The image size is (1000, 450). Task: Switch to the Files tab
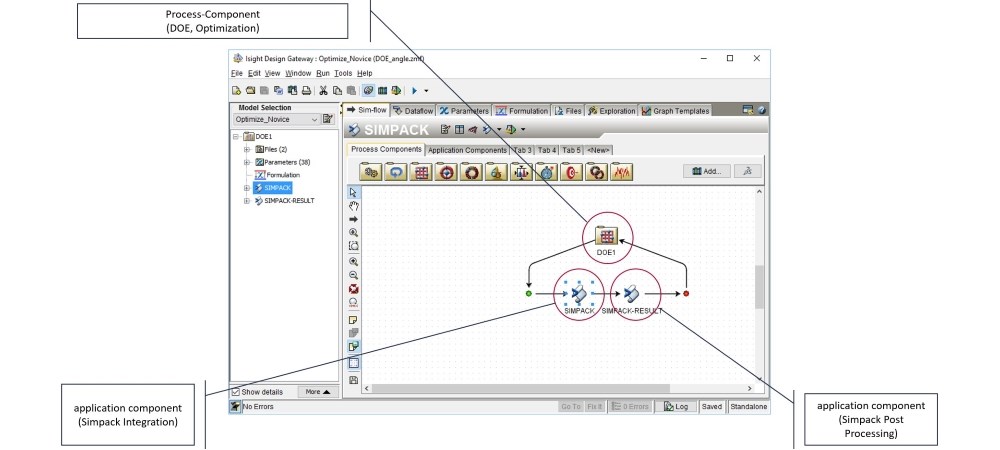(x=568, y=110)
